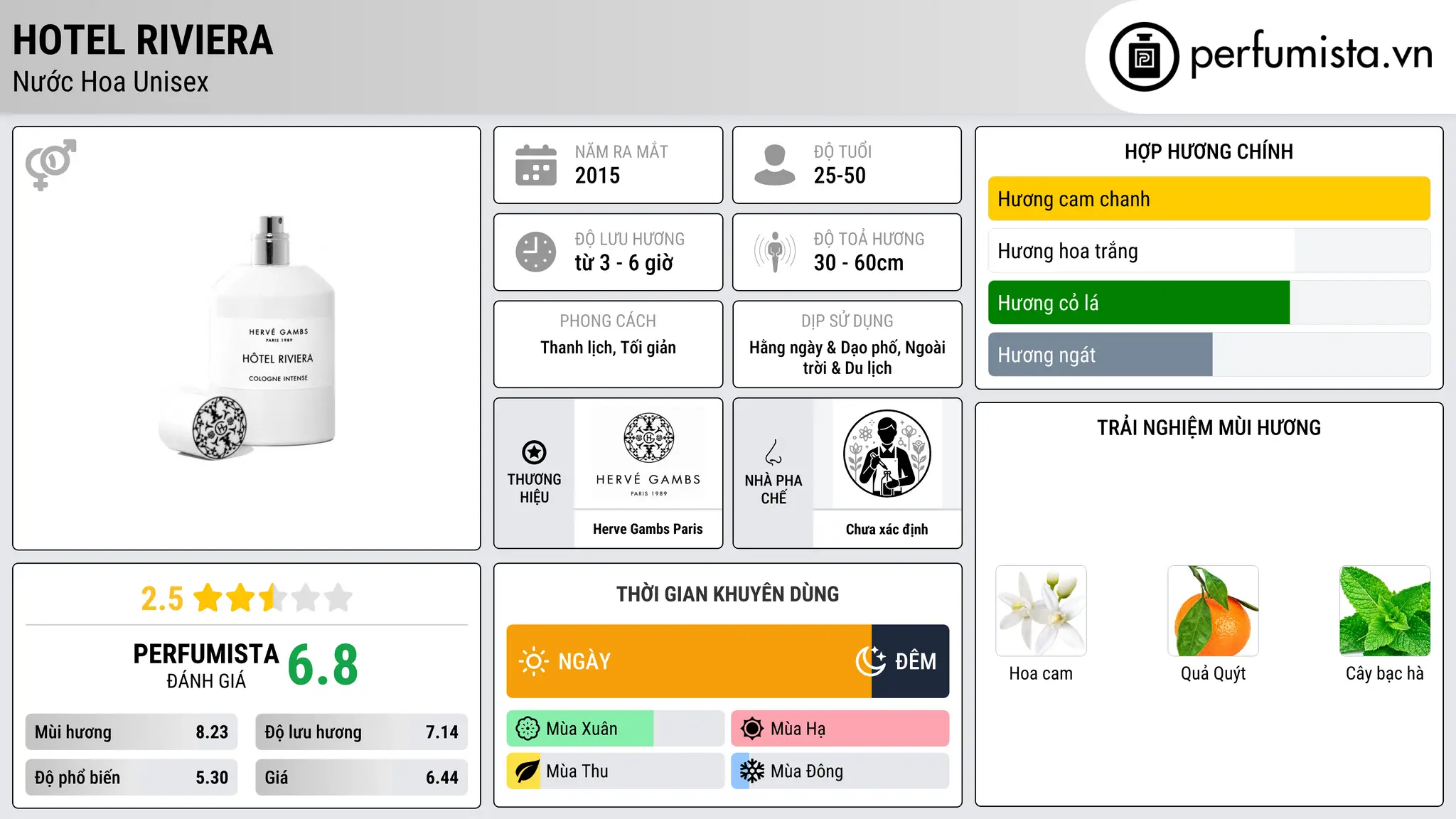Screen dimensions: 1456x819
Task: Click the Hương cam chanh accord bar
Action: pyautogui.click(x=1209, y=199)
